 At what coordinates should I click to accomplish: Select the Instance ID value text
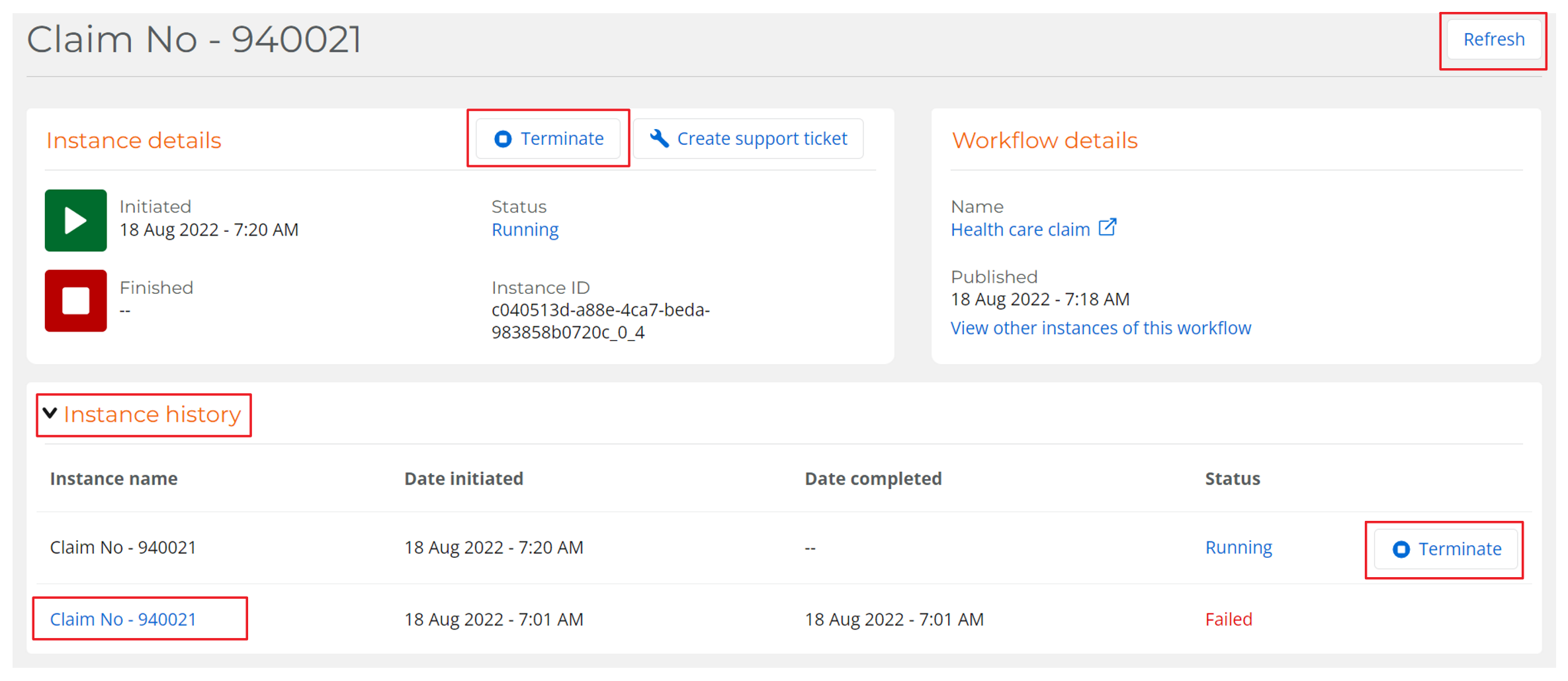601,321
